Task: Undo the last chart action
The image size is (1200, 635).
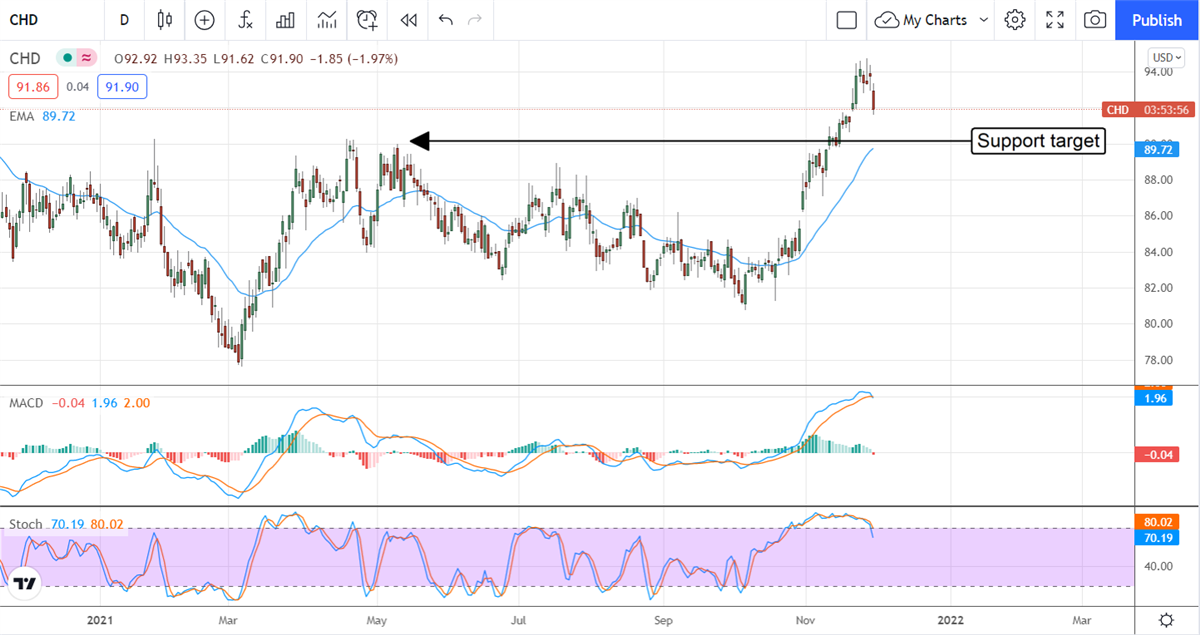Action: coord(445,20)
